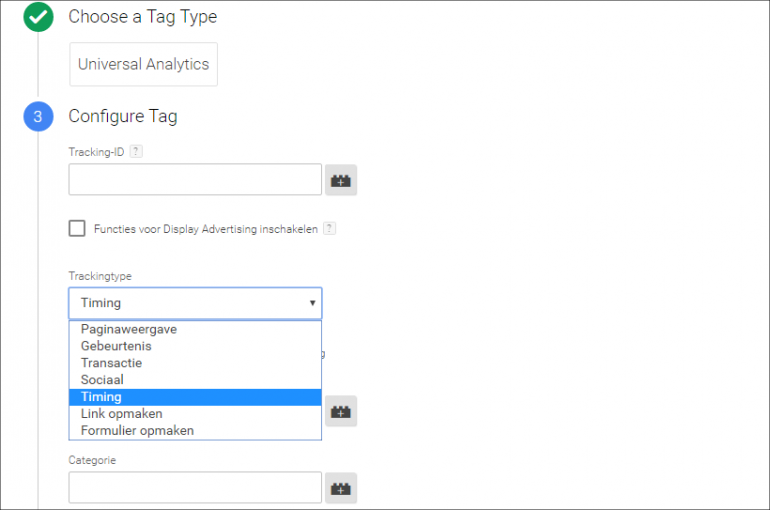Screen dimensions: 770x510
Task: Open help icon beside Display Advertising option
Action: click(x=330, y=228)
